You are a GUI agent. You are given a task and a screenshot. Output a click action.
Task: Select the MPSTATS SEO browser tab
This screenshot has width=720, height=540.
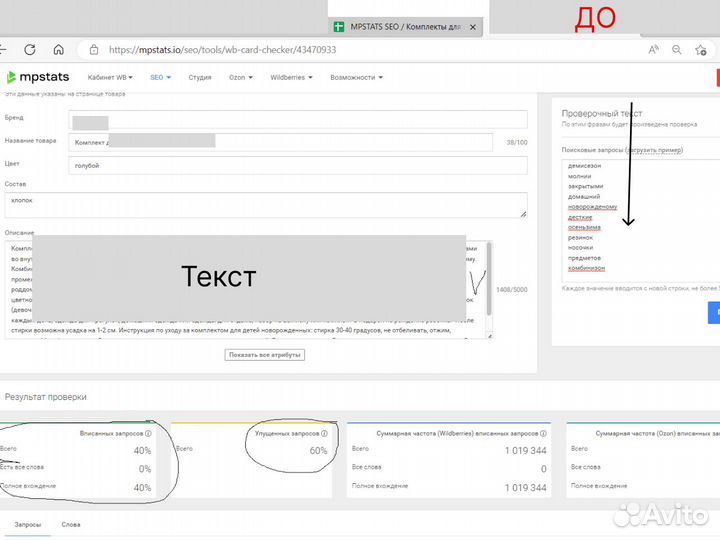point(405,27)
